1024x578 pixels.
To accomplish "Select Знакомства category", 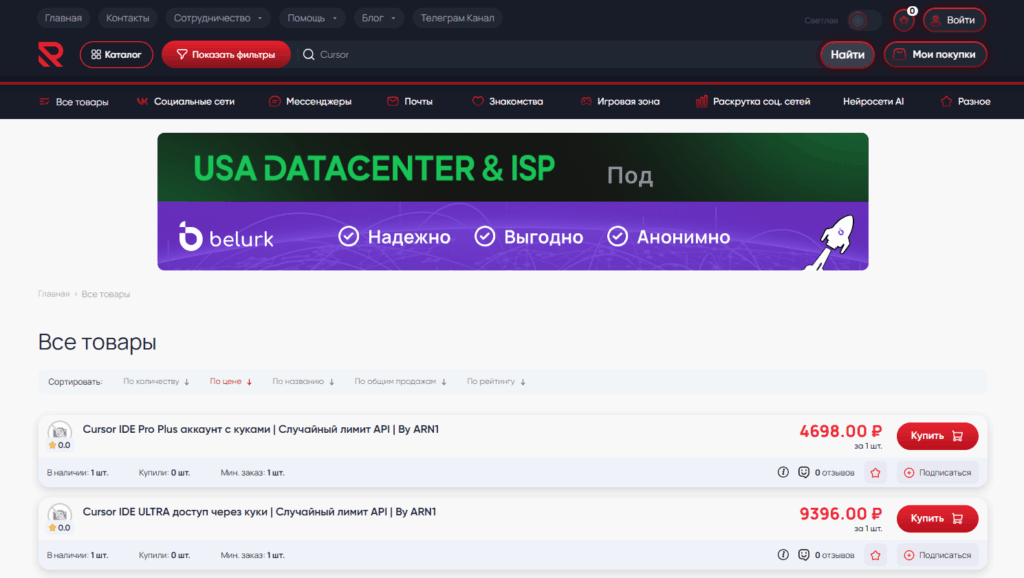I will pyautogui.click(x=507, y=102).
